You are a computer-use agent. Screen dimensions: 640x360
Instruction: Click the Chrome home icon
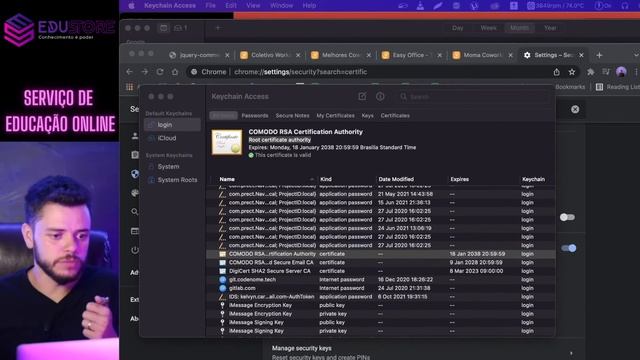[175, 72]
